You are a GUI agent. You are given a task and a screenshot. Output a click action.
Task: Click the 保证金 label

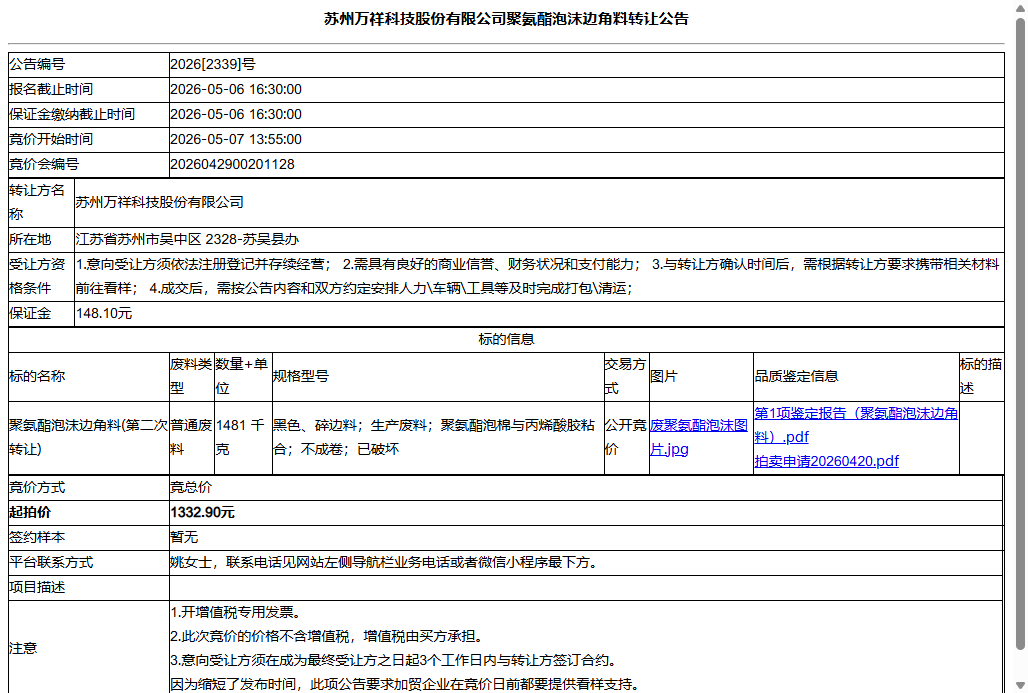tap(30, 313)
